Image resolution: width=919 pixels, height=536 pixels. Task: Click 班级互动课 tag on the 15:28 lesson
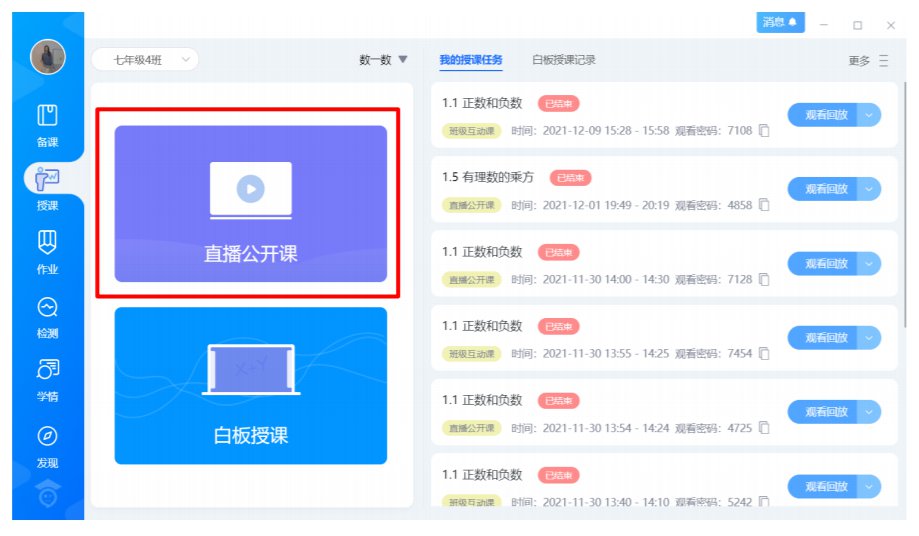(471, 131)
